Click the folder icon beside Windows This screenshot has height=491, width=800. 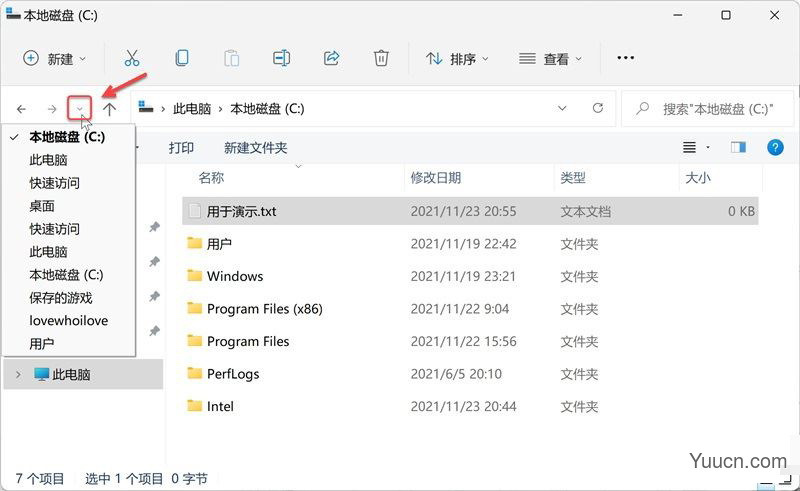click(194, 276)
